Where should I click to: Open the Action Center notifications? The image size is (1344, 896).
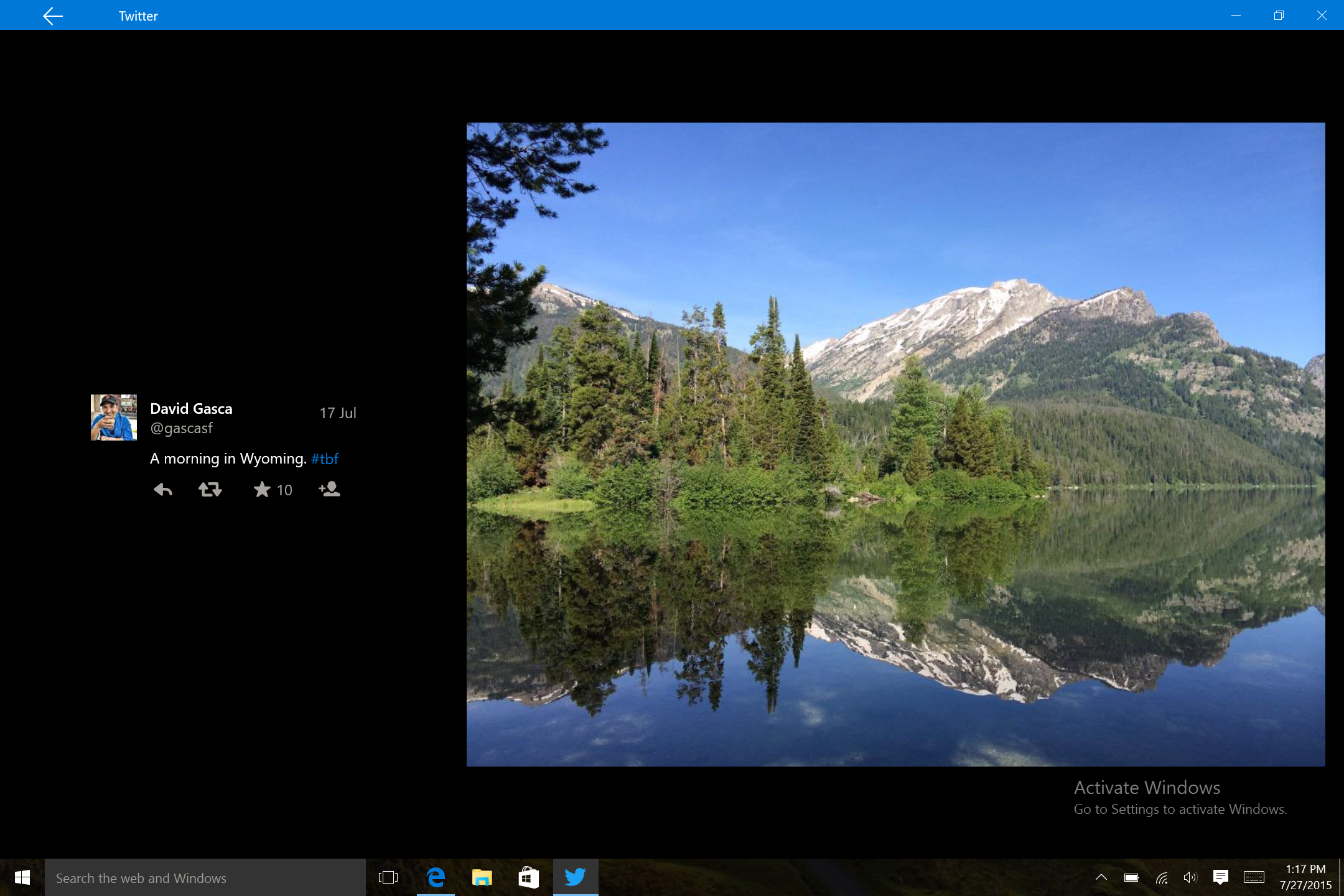pos(1220,877)
